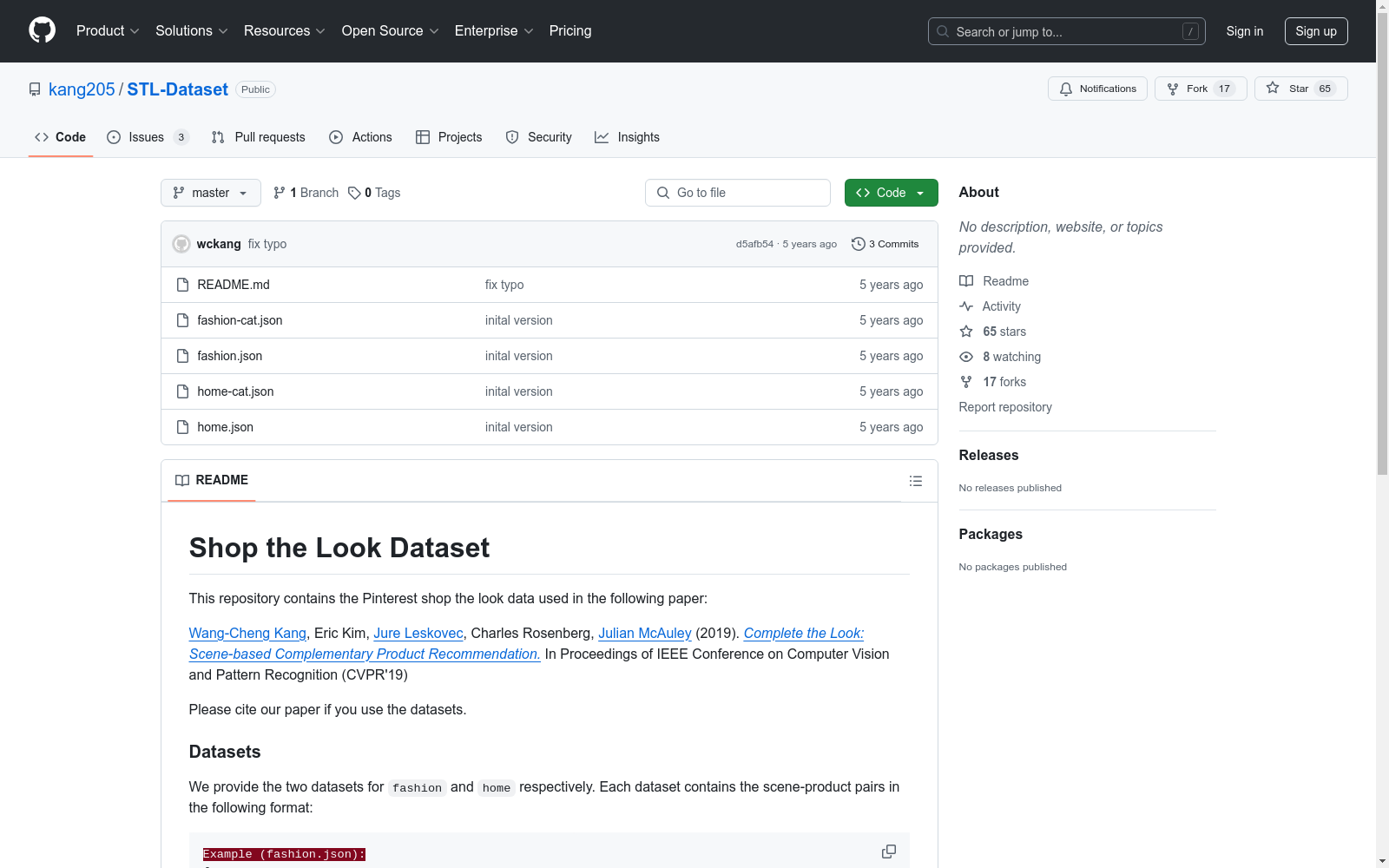Image resolution: width=1389 pixels, height=868 pixels.
Task: Open the Julian McAuley link
Action: tap(645, 633)
